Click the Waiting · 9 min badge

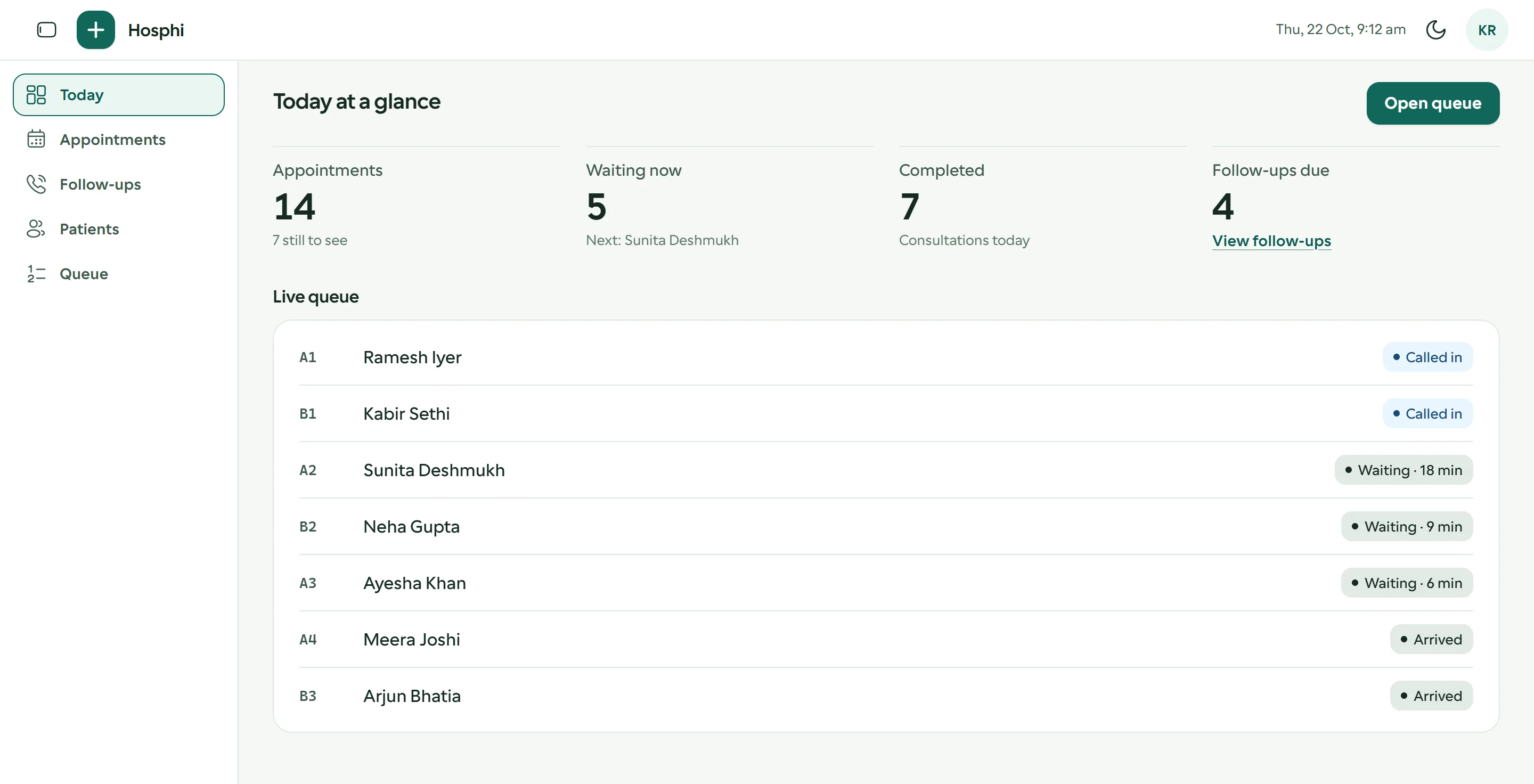[x=1407, y=526]
